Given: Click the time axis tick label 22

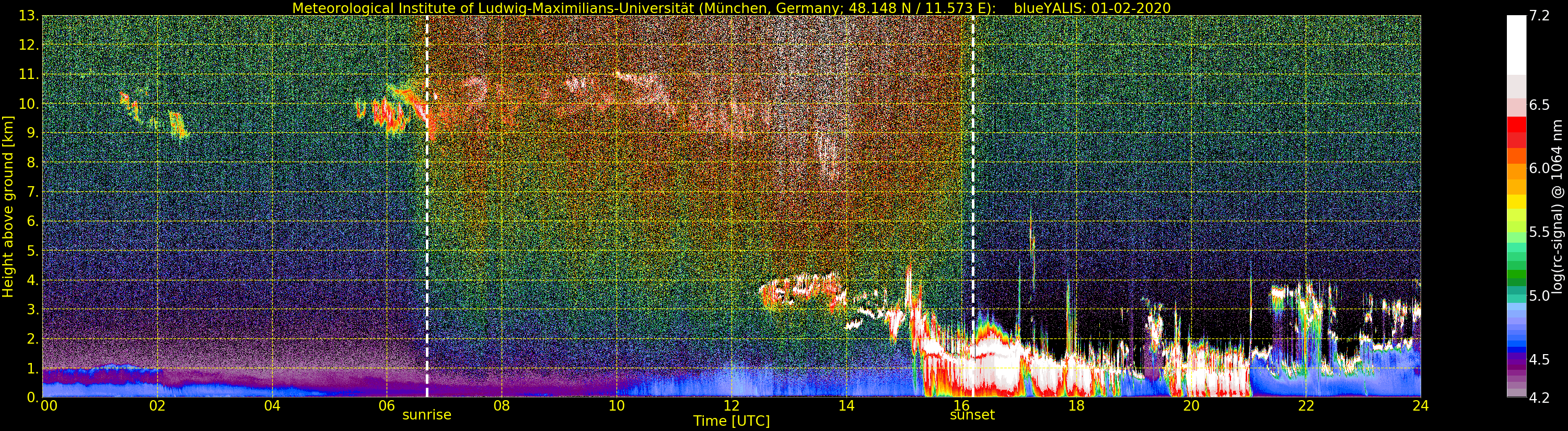Looking at the screenshot, I should point(1306,405).
